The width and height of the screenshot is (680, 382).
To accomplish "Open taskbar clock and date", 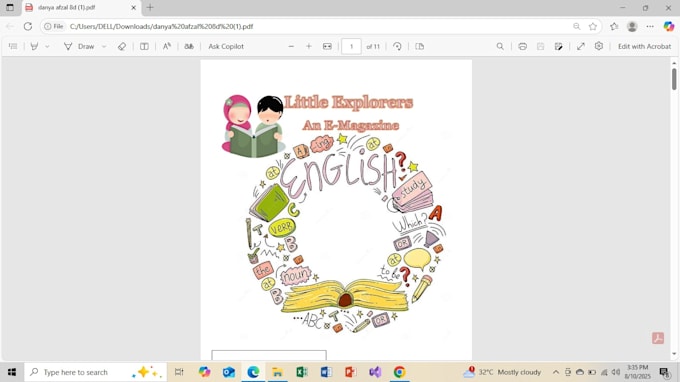I will coord(638,372).
